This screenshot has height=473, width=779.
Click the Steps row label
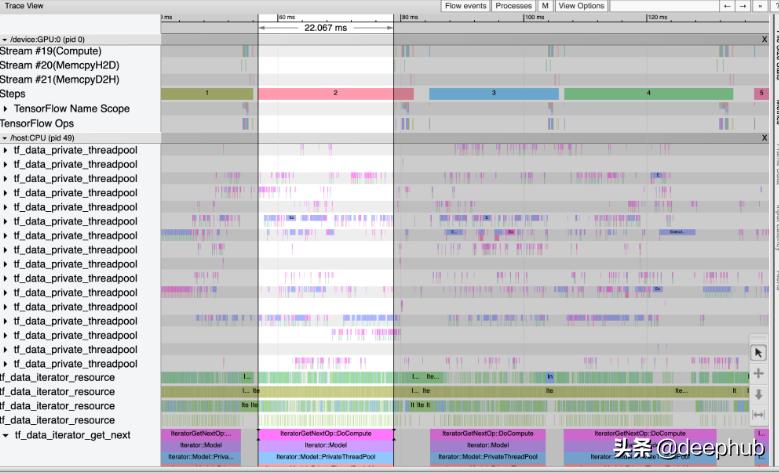click(x=12, y=94)
